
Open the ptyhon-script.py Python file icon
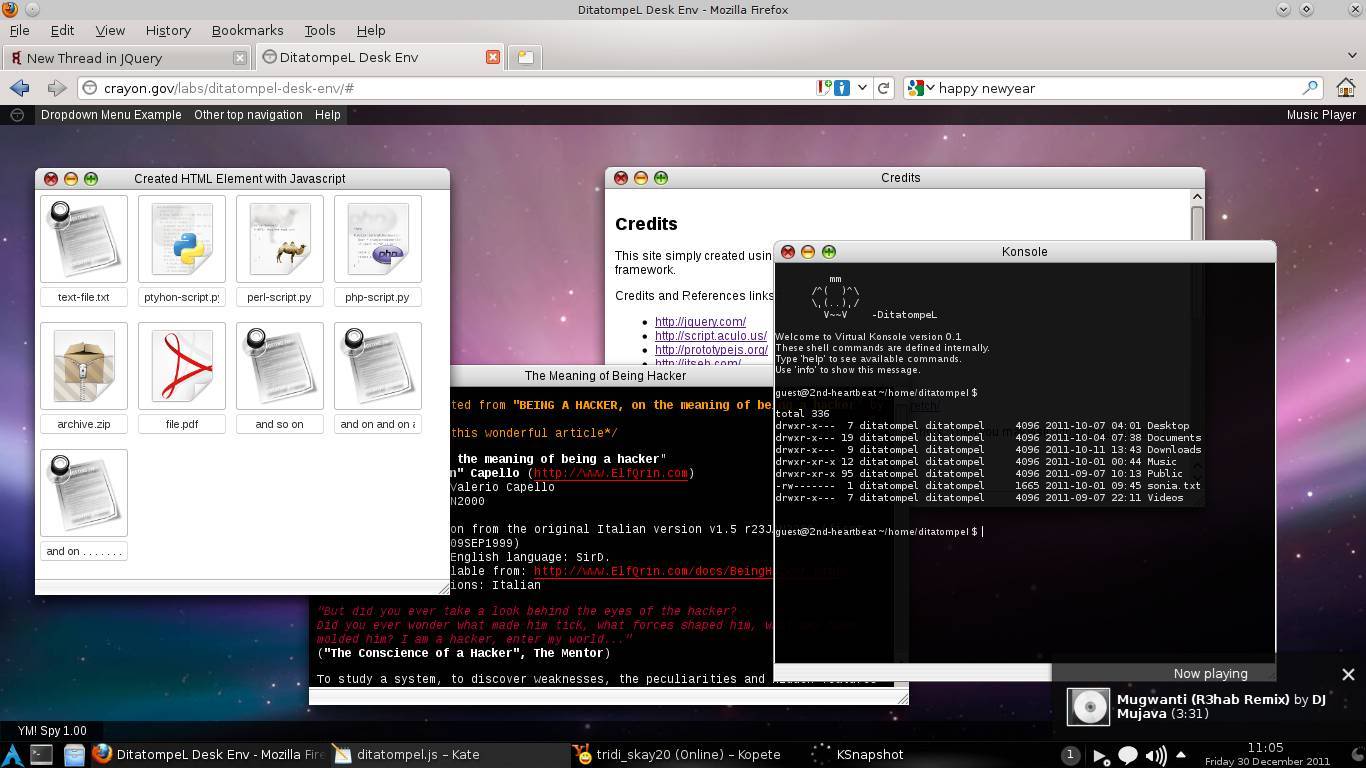click(182, 240)
